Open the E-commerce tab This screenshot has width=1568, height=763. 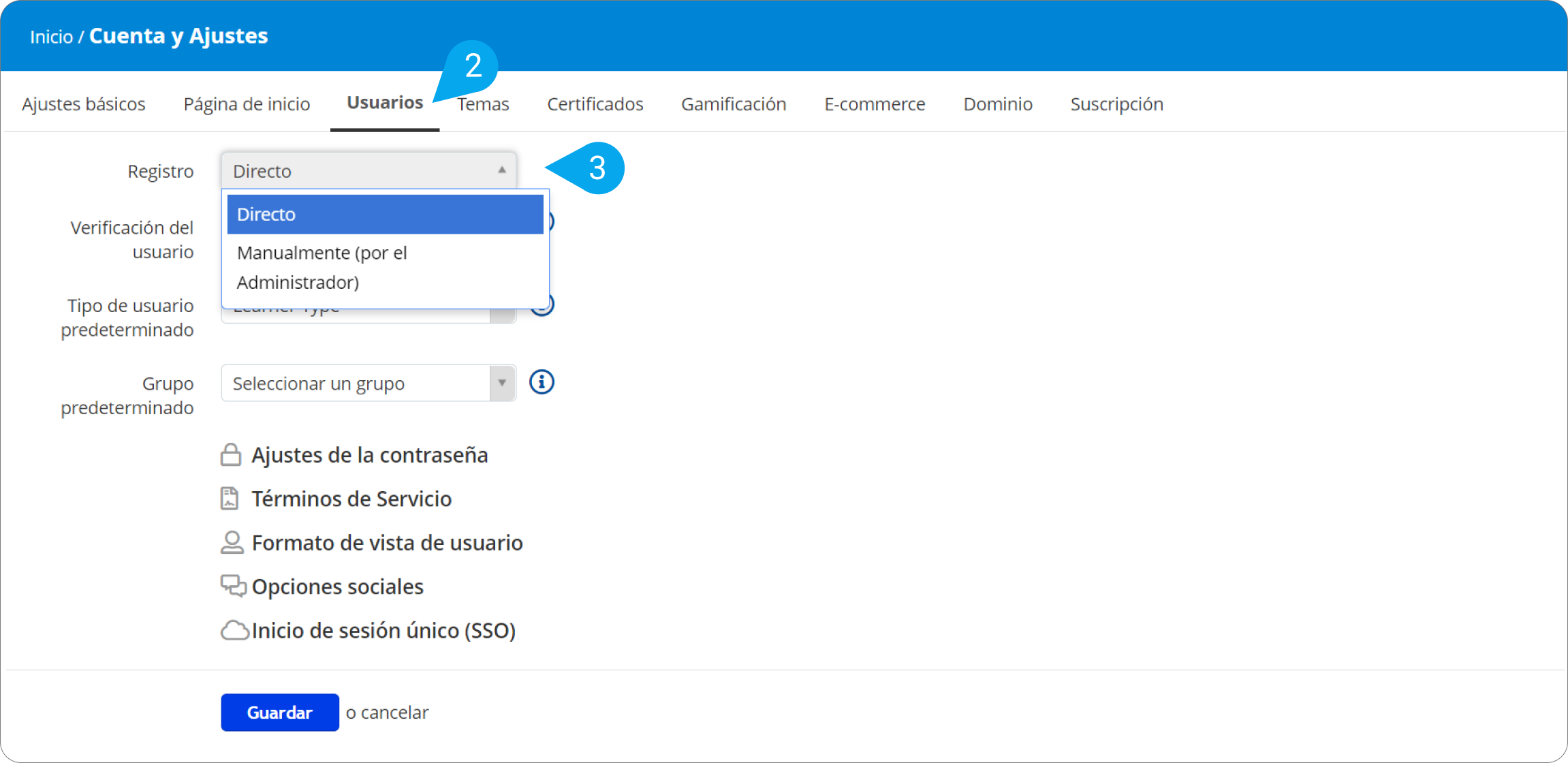click(875, 104)
